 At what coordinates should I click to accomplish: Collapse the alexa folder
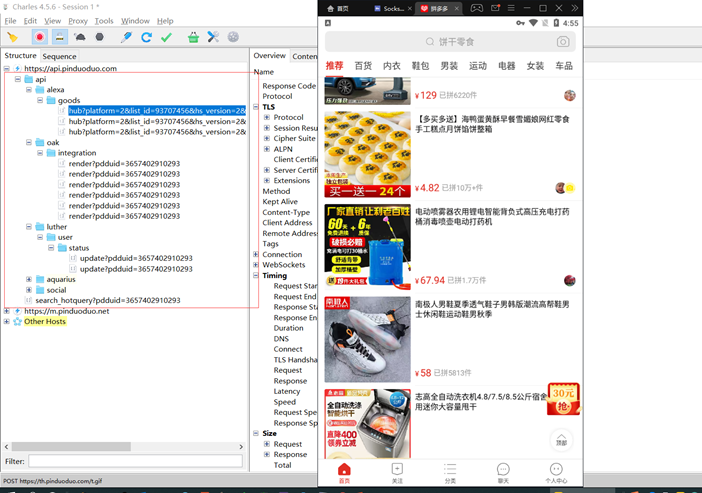coord(29,90)
